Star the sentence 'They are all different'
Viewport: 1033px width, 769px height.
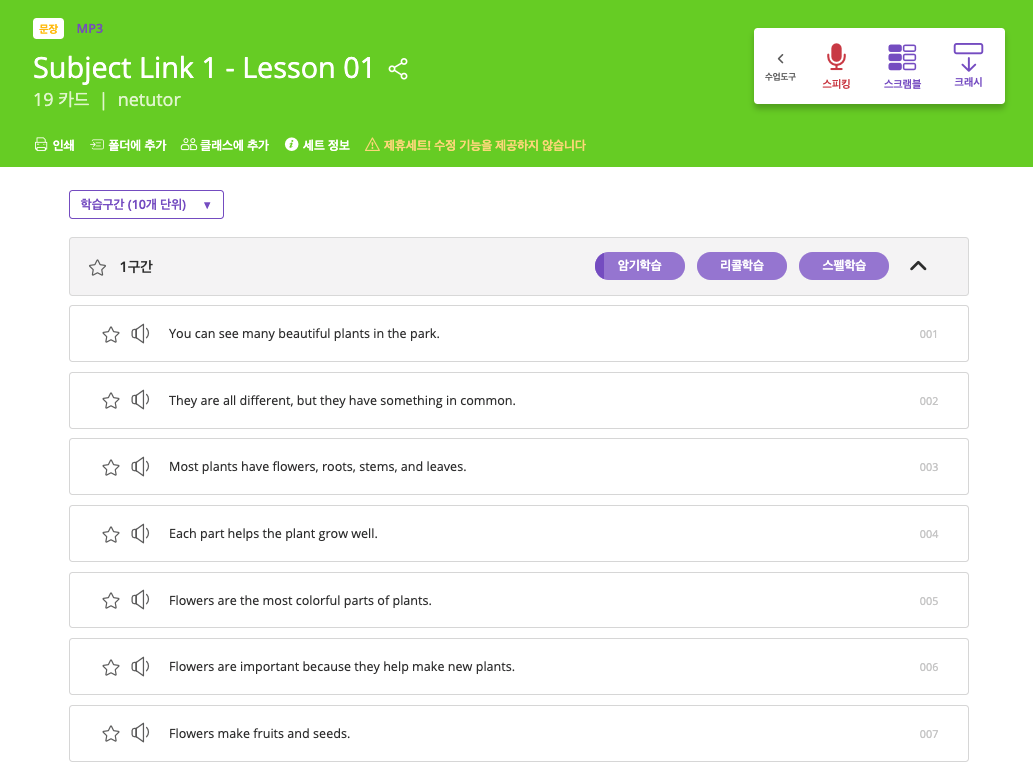pyautogui.click(x=111, y=400)
